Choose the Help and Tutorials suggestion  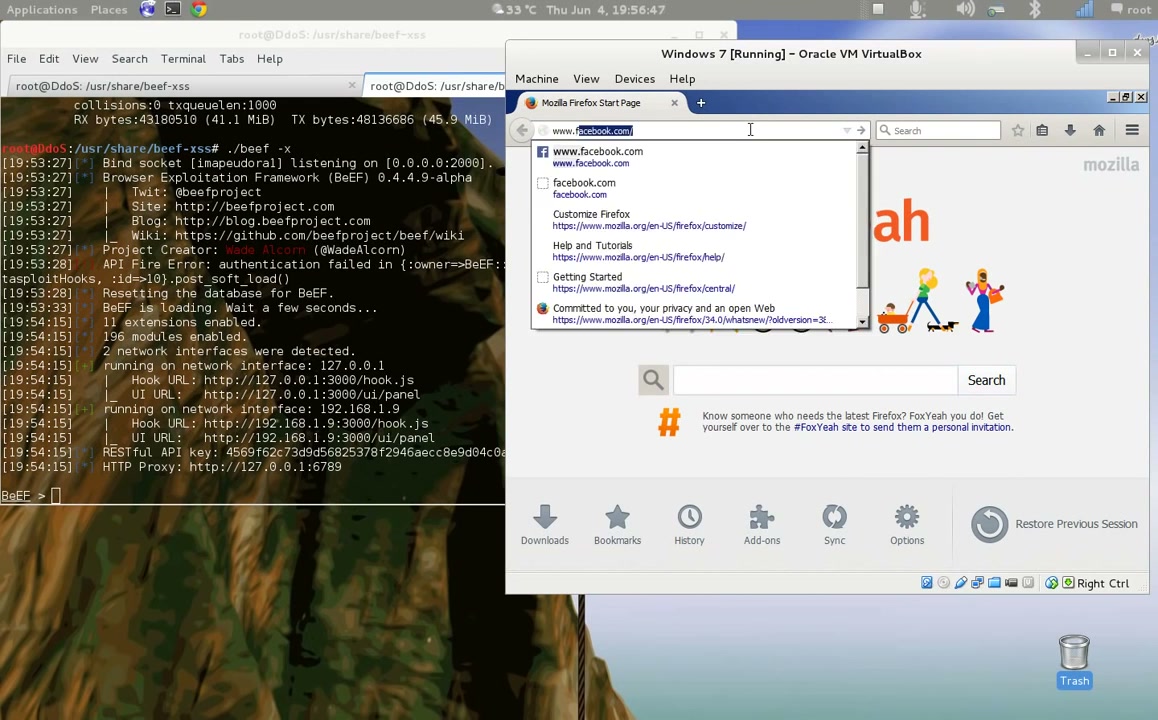click(695, 251)
